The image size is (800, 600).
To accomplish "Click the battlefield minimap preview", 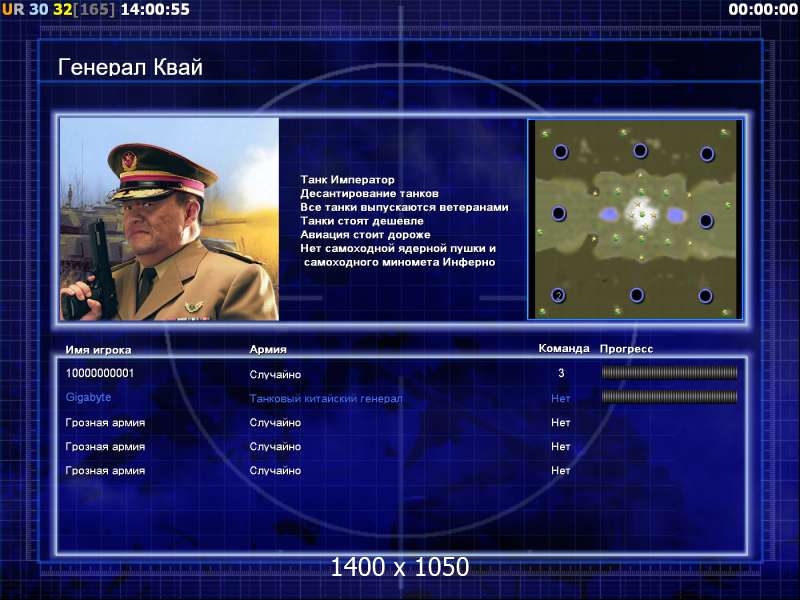I will pyautogui.click(x=635, y=219).
